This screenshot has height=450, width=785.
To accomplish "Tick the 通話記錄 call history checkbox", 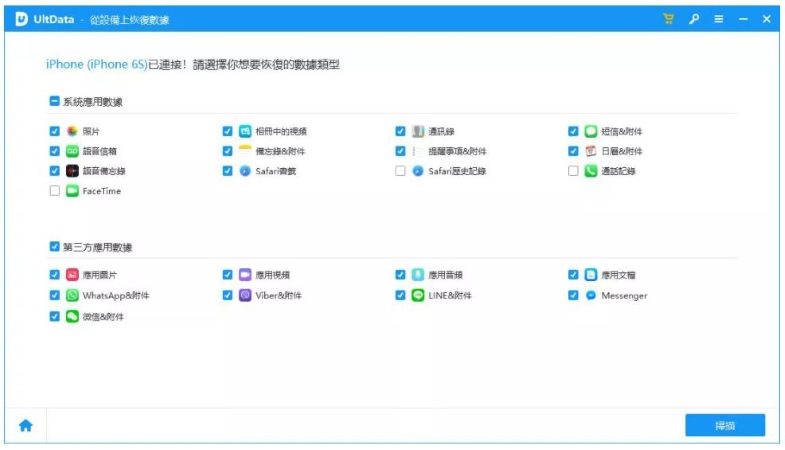I will click(x=573, y=171).
